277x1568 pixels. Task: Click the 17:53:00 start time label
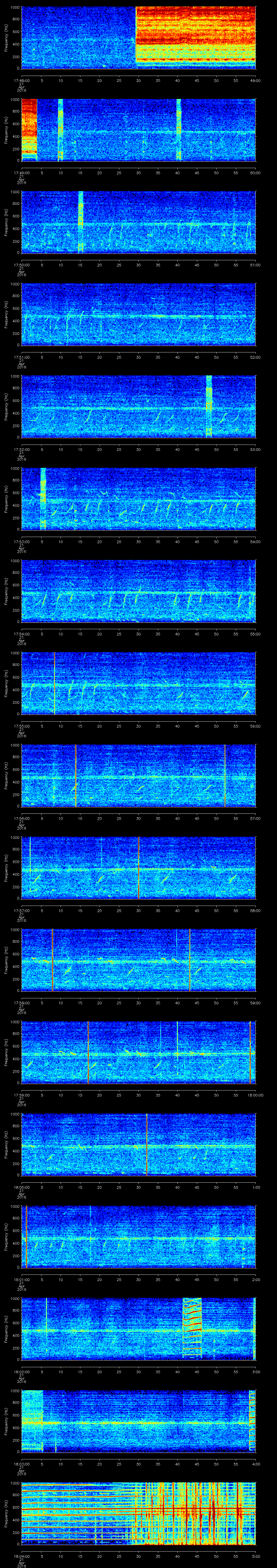[21, 542]
